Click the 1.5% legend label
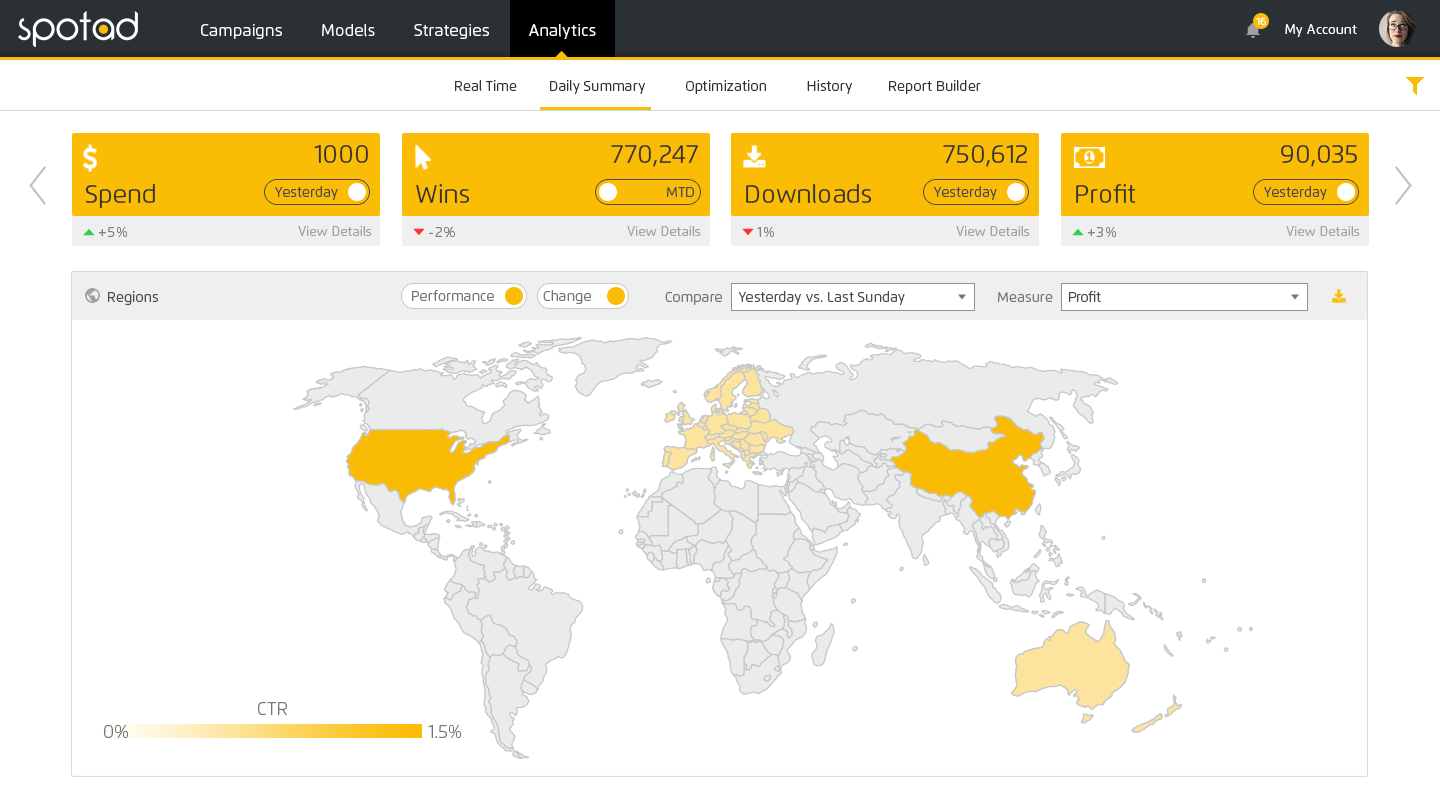Viewport: 1440px width, 810px height. click(445, 732)
